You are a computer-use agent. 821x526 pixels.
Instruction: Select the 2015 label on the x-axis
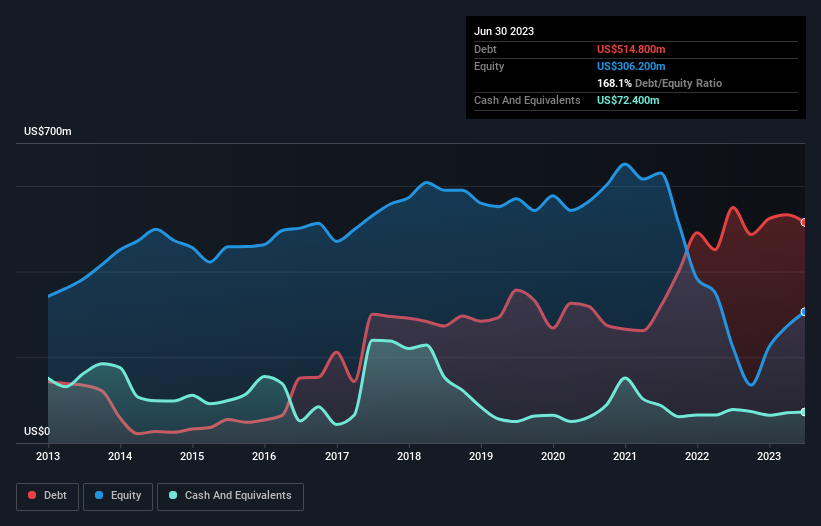click(192, 456)
